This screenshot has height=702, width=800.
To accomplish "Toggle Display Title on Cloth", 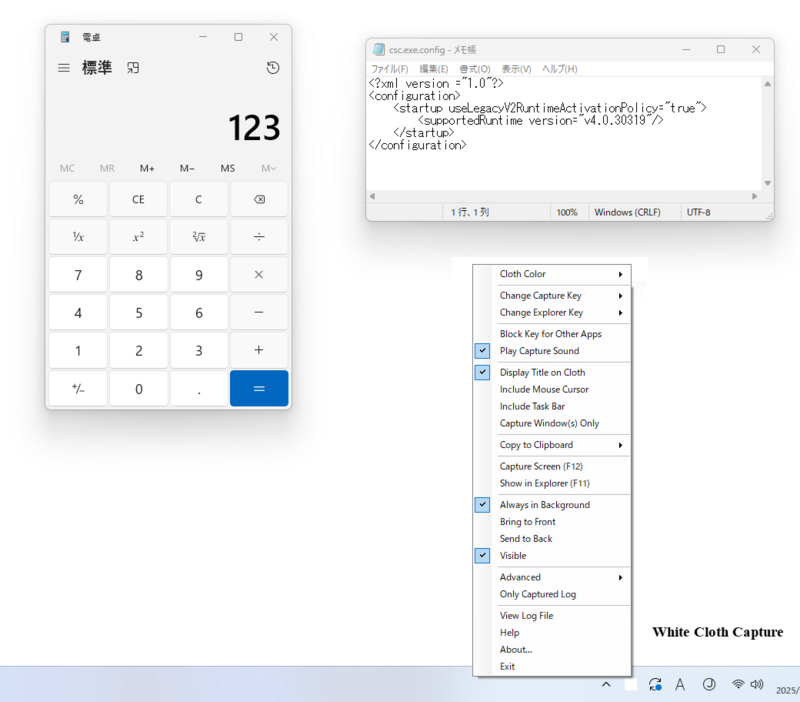I will pos(542,372).
